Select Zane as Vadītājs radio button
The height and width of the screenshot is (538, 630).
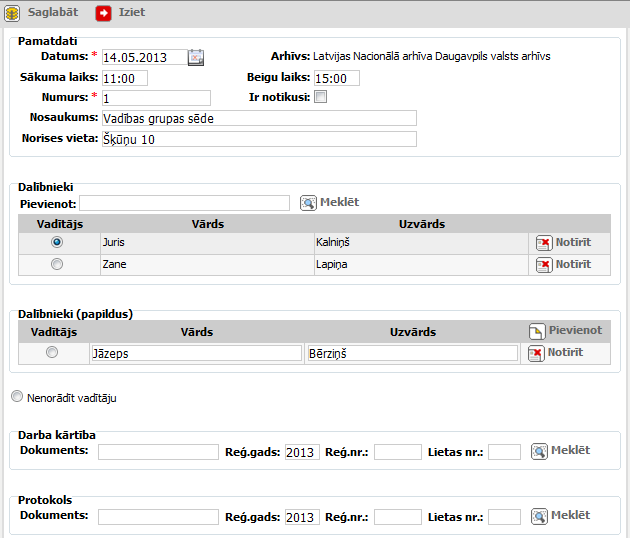pos(57,264)
